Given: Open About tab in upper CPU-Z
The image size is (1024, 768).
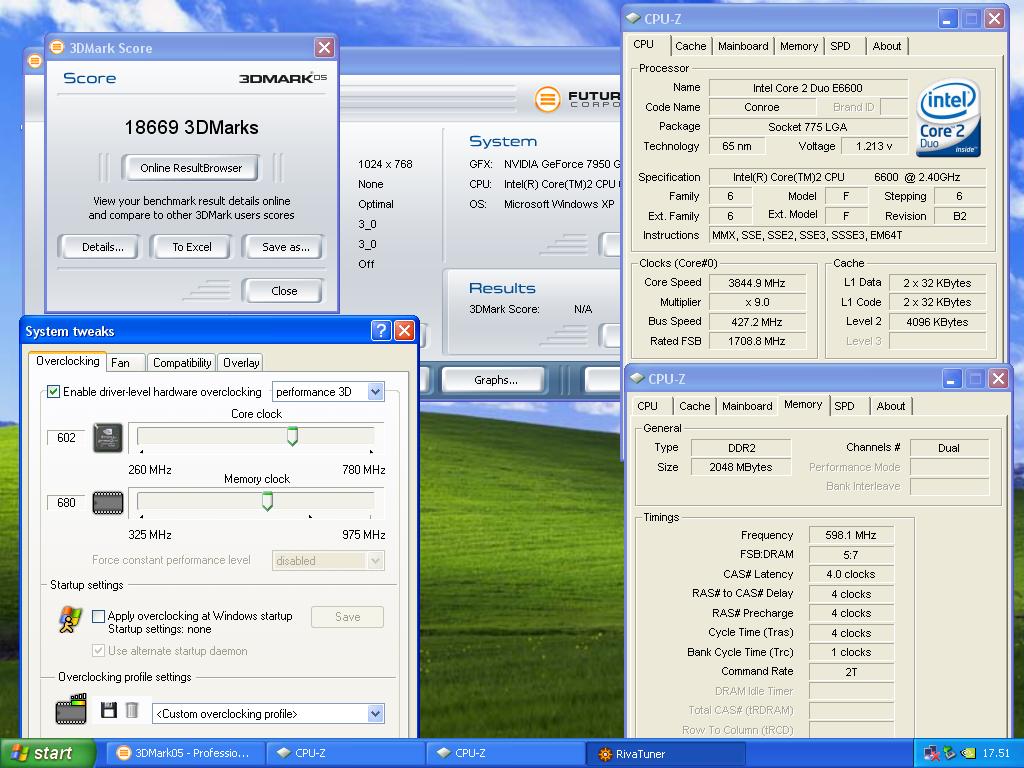Looking at the screenshot, I should (887, 46).
